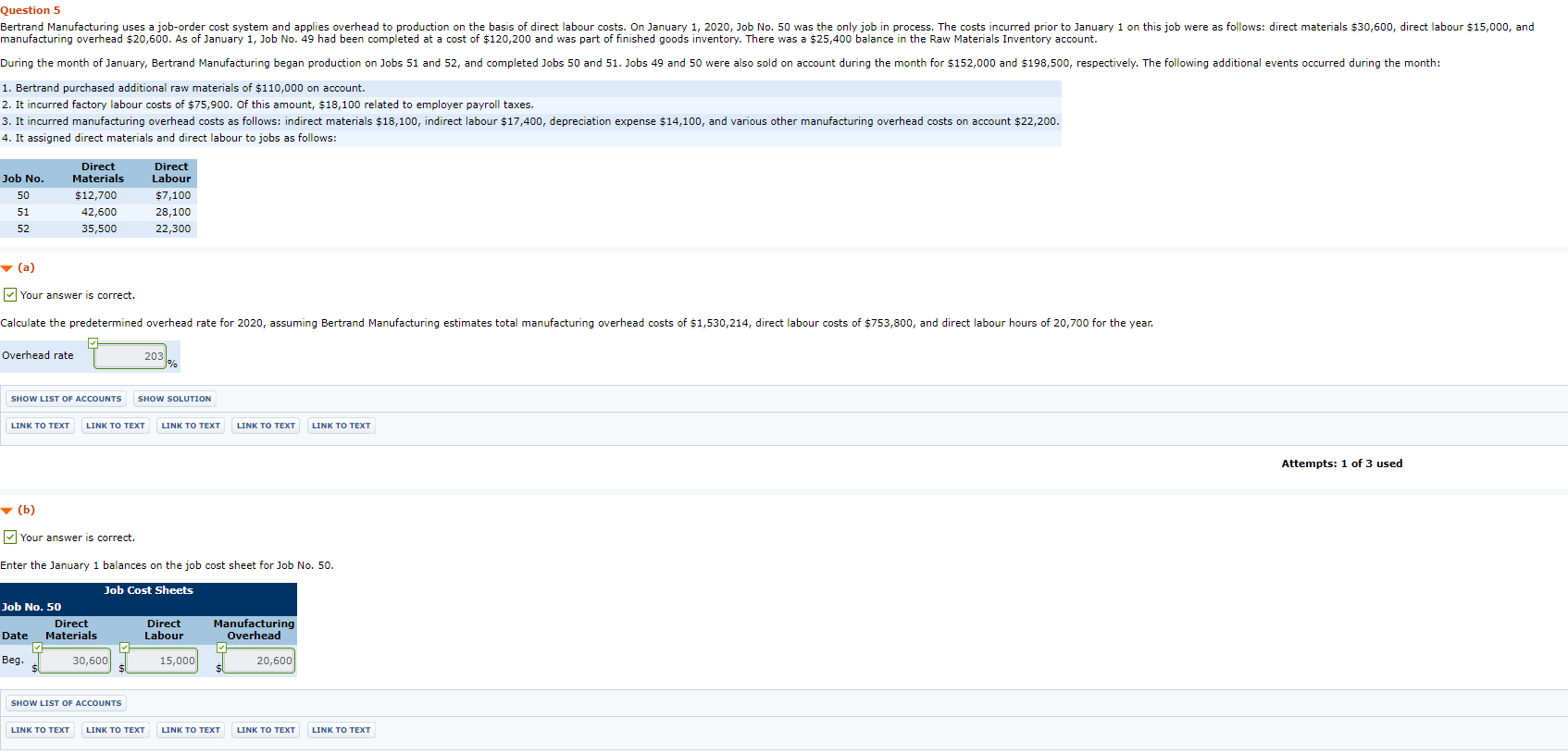Image resolution: width=1568 pixels, height=754 pixels.
Task: Click Show List of Accounts in part (b)
Action: click(x=66, y=703)
